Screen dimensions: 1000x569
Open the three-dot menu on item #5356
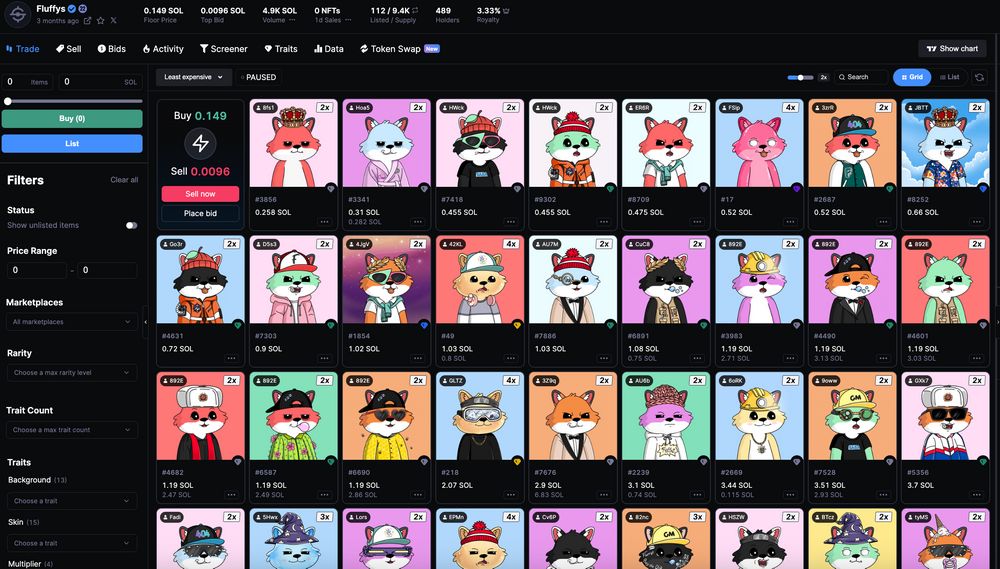(x=976, y=495)
